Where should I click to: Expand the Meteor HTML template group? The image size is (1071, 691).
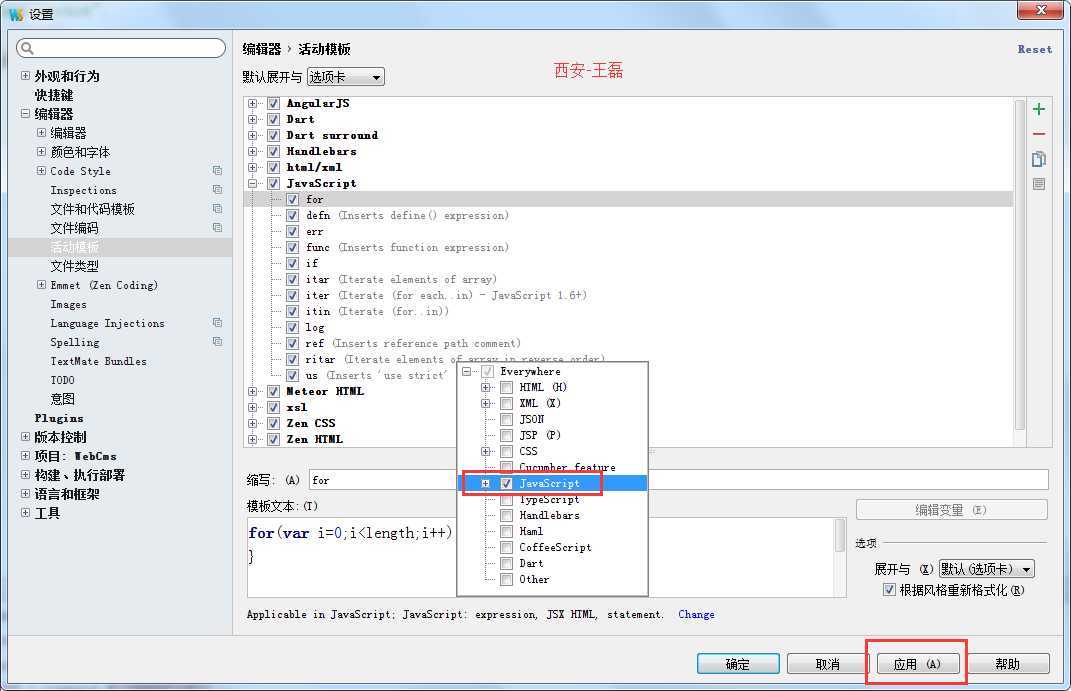click(253, 391)
